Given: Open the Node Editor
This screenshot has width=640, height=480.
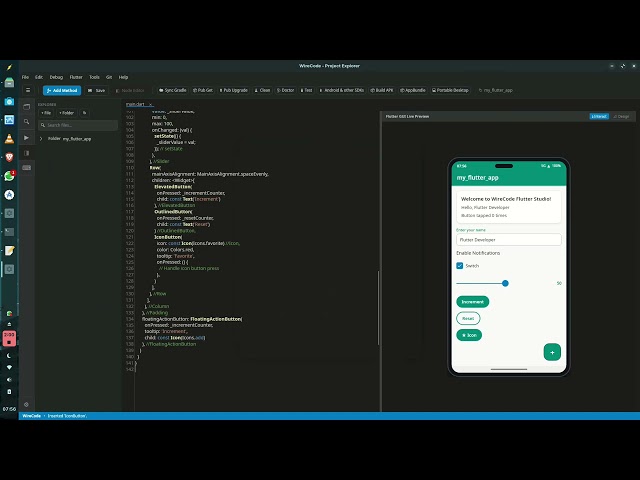Looking at the screenshot, I should [130, 90].
